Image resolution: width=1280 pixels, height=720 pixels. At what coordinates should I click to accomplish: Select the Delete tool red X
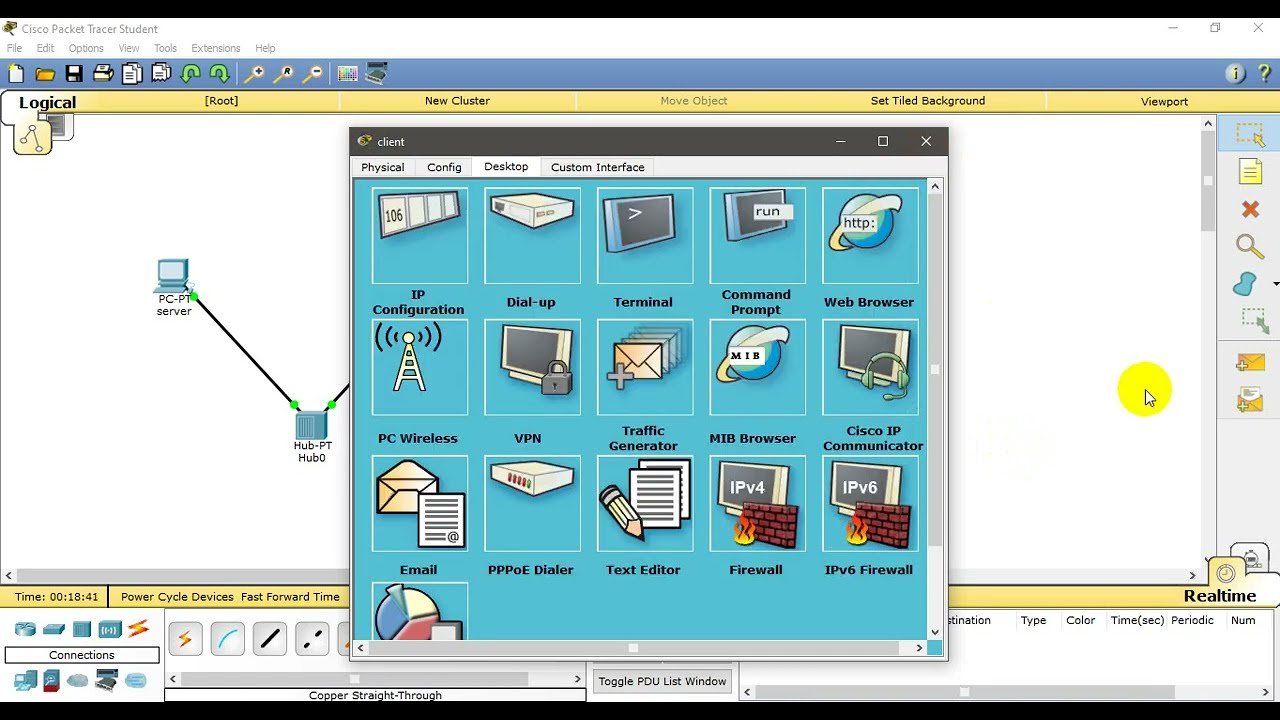pyautogui.click(x=1250, y=209)
